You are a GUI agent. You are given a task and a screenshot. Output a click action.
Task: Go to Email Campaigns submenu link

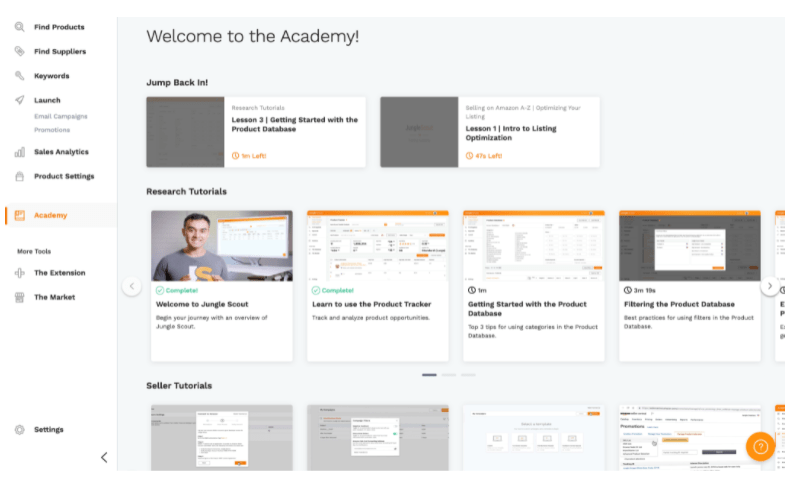click(x=61, y=116)
